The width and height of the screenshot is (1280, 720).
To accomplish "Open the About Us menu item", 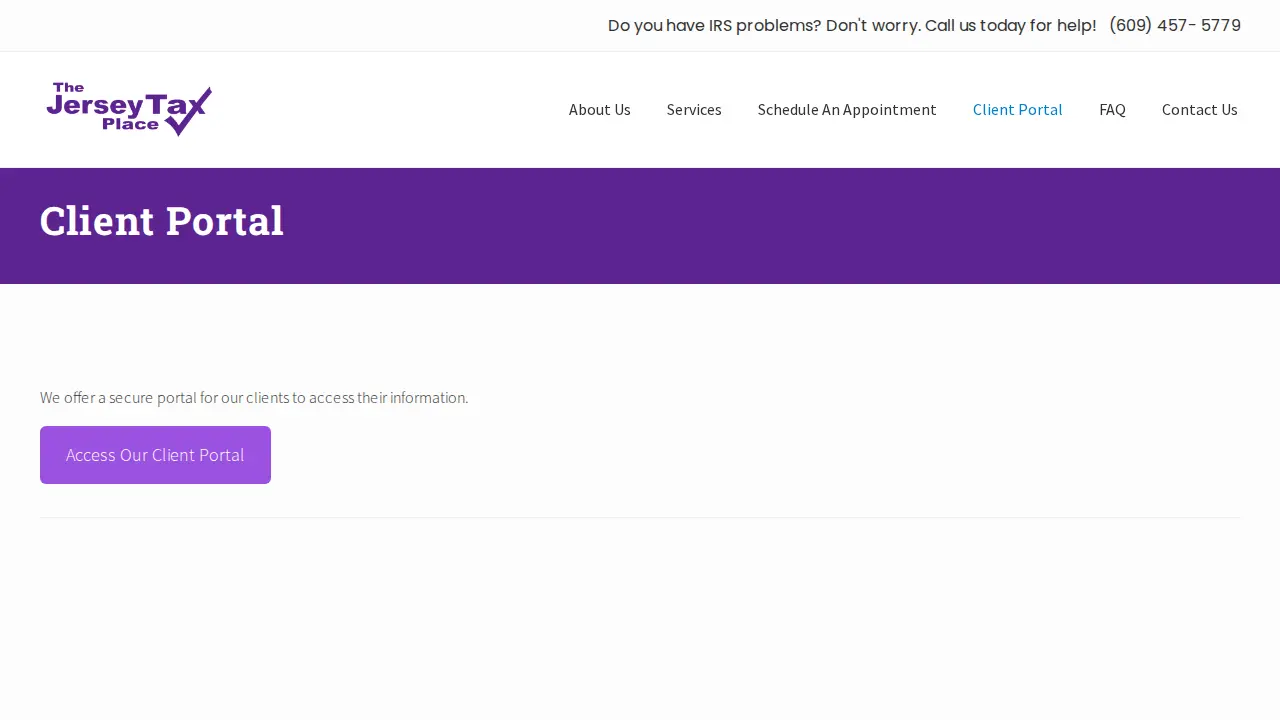I will click(600, 110).
